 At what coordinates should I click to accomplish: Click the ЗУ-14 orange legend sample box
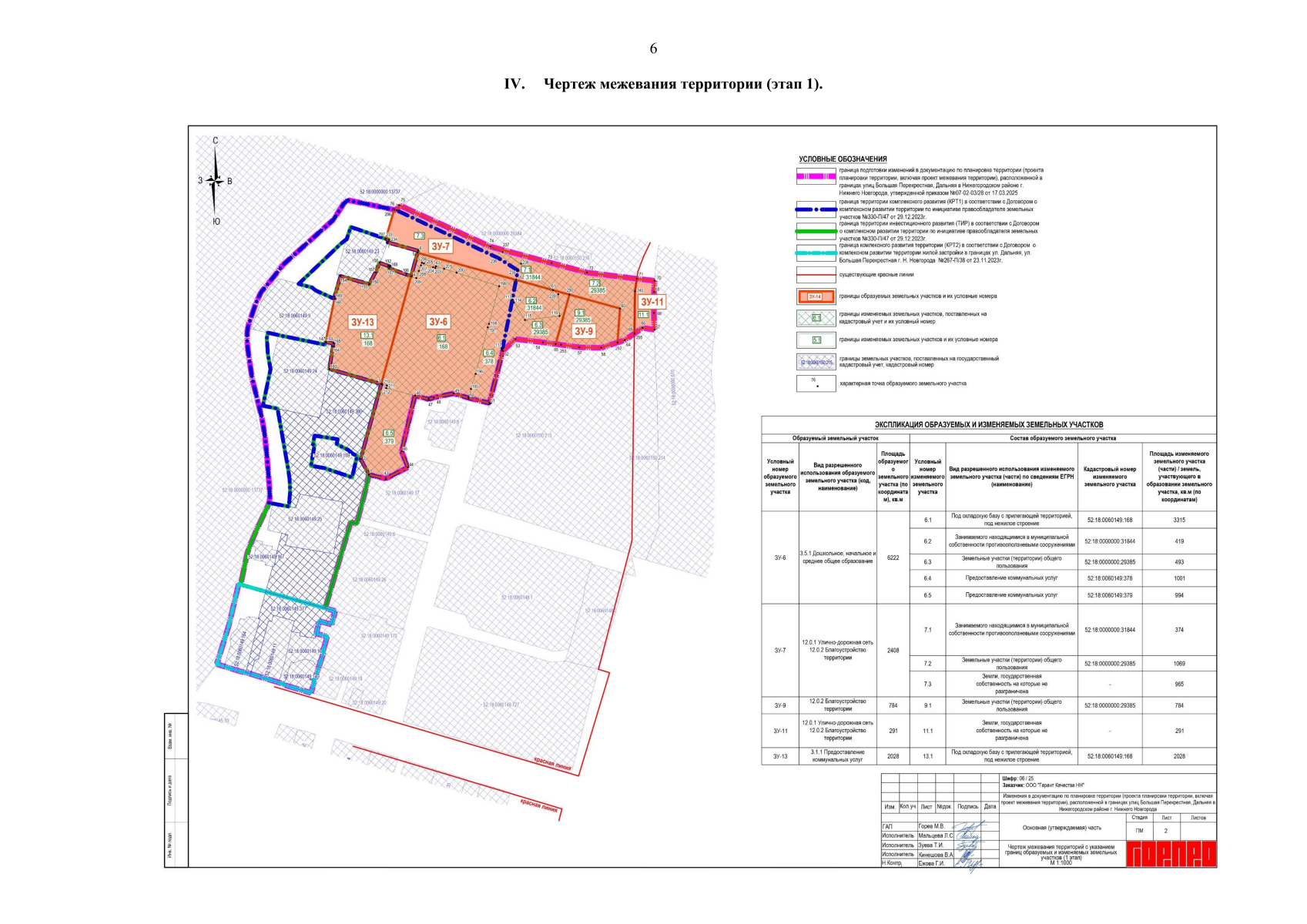click(x=816, y=296)
